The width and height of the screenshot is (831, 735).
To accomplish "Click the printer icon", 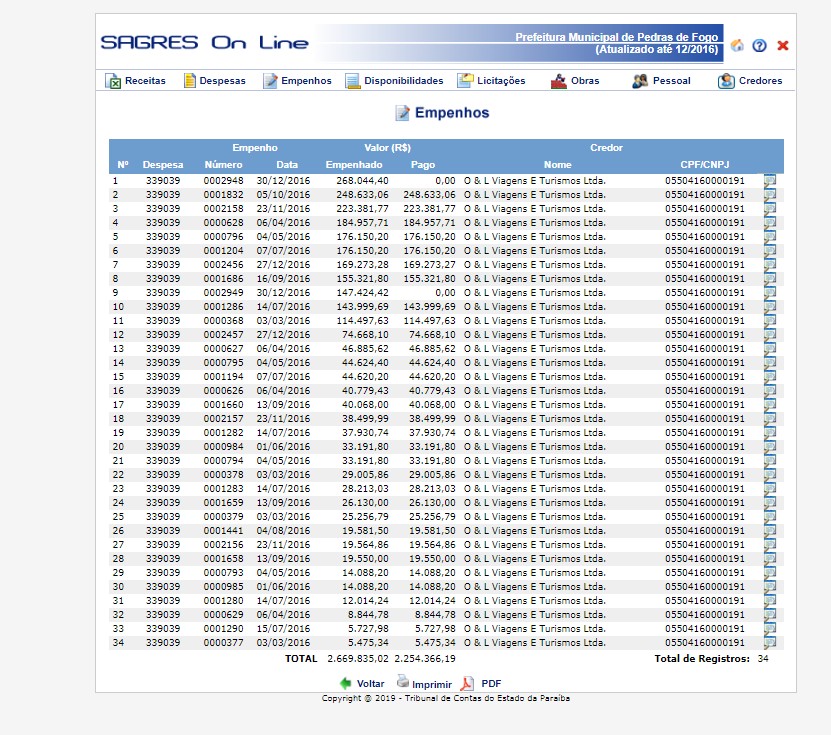I will click(403, 681).
